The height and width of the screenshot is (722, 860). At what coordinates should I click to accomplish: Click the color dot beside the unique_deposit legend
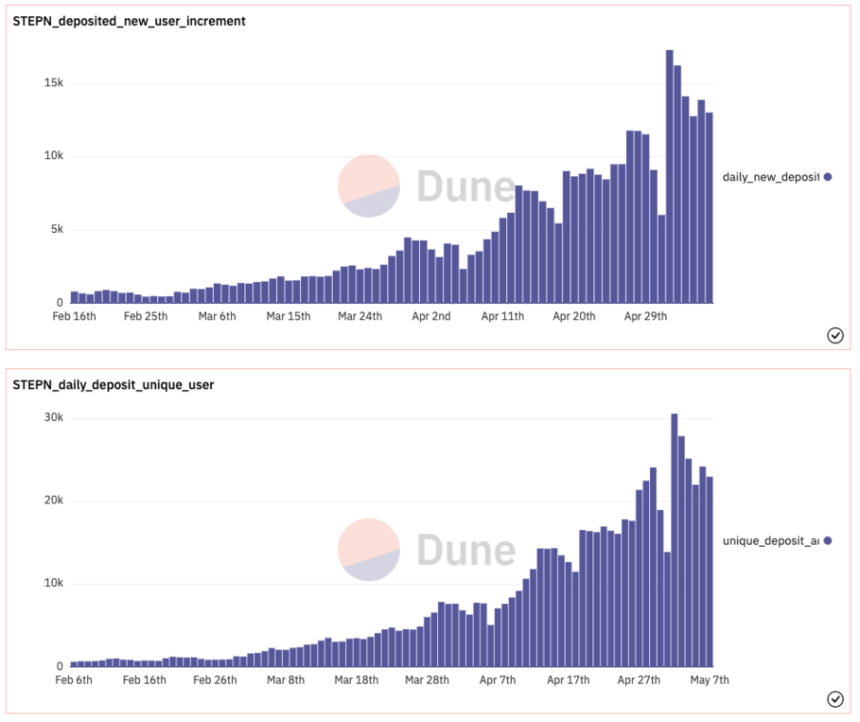tap(828, 541)
